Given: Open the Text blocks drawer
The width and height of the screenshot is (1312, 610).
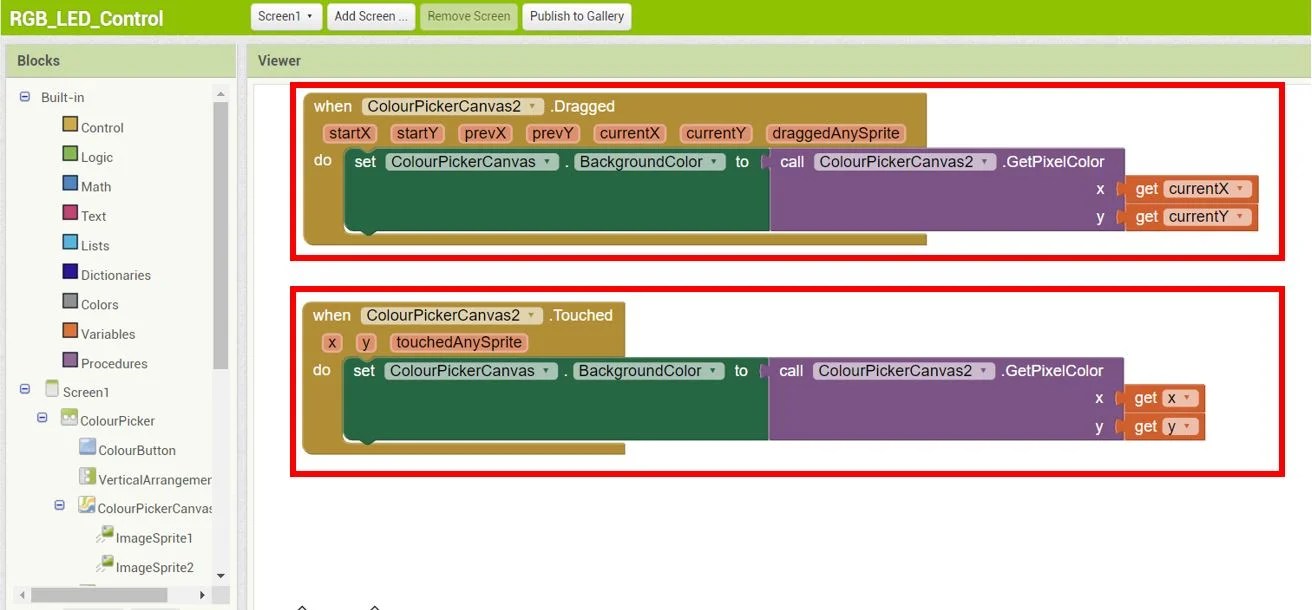Looking at the screenshot, I should coord(94,215).
